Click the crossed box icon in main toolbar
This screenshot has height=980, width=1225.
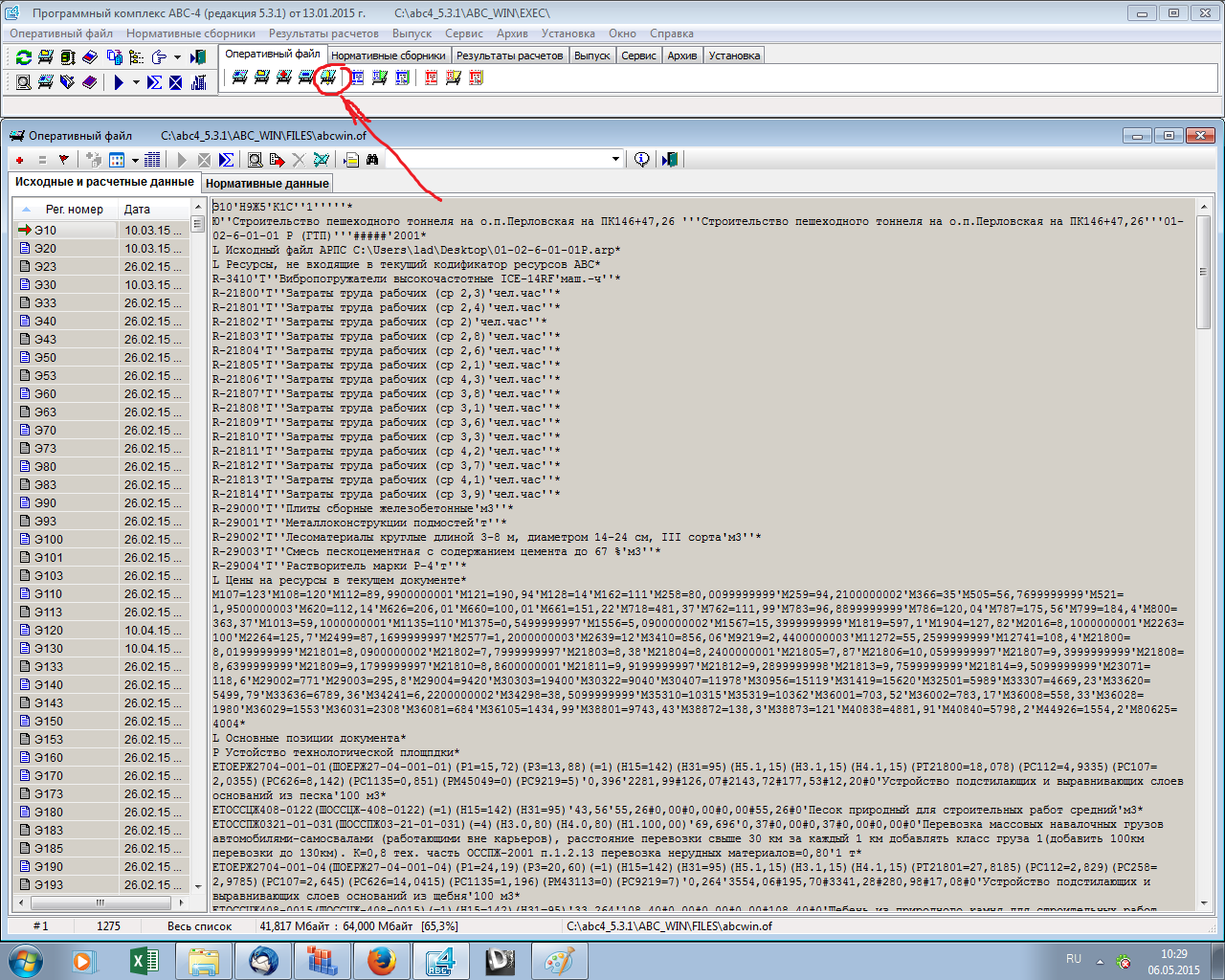point(176,82)
